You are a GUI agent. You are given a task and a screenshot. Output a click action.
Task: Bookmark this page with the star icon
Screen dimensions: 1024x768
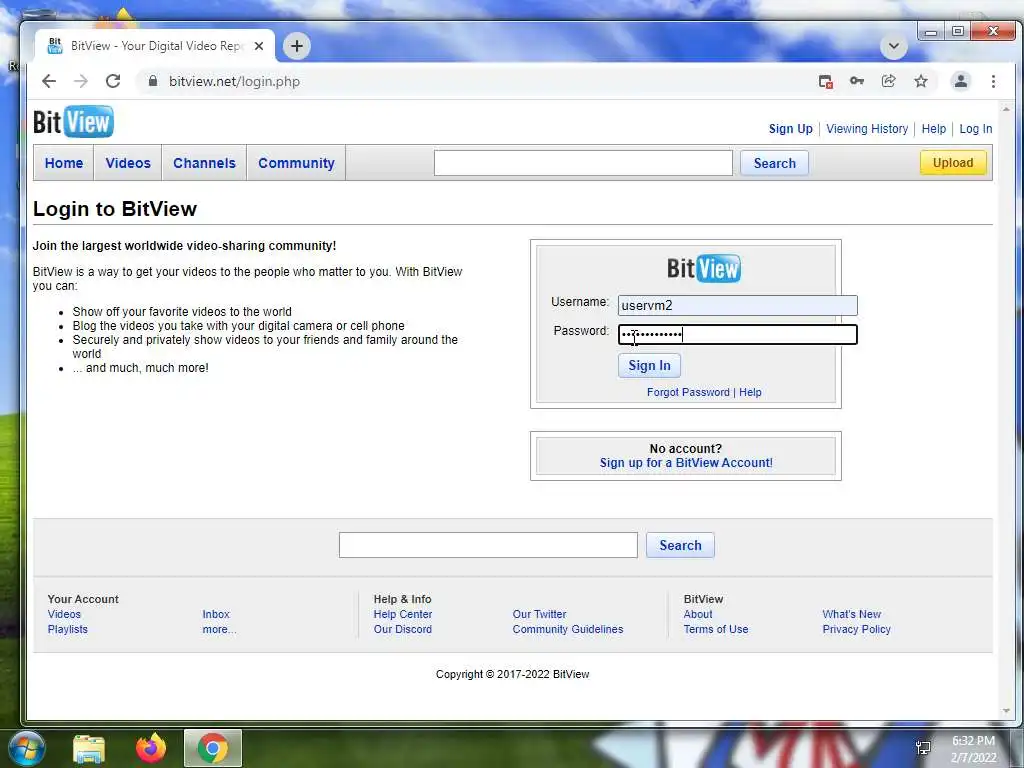click(x=921, y=81)
